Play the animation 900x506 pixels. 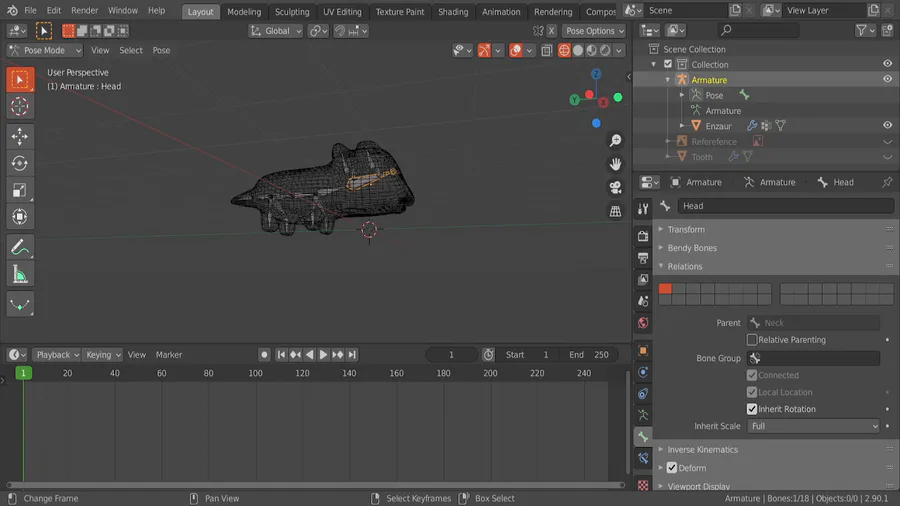tap(324, 355)
